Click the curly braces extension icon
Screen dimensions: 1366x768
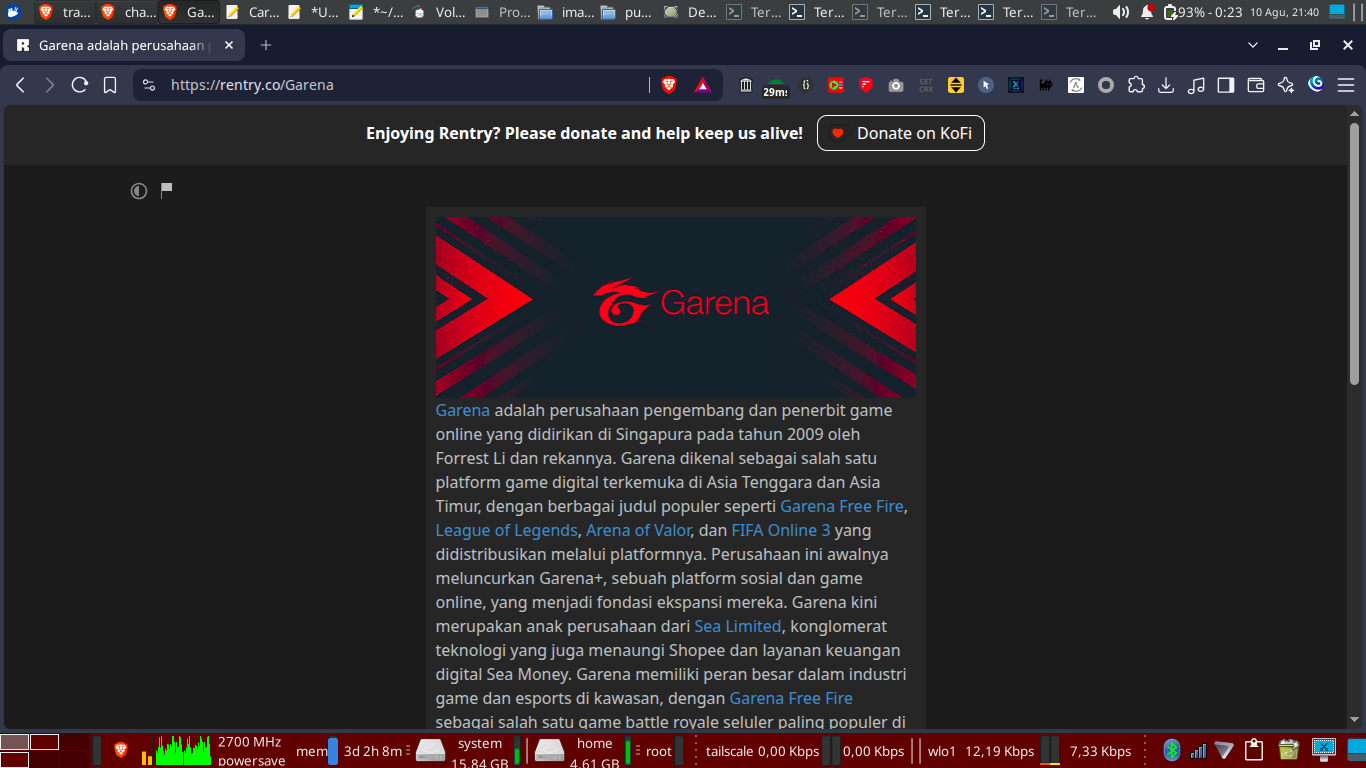[806, 85]
